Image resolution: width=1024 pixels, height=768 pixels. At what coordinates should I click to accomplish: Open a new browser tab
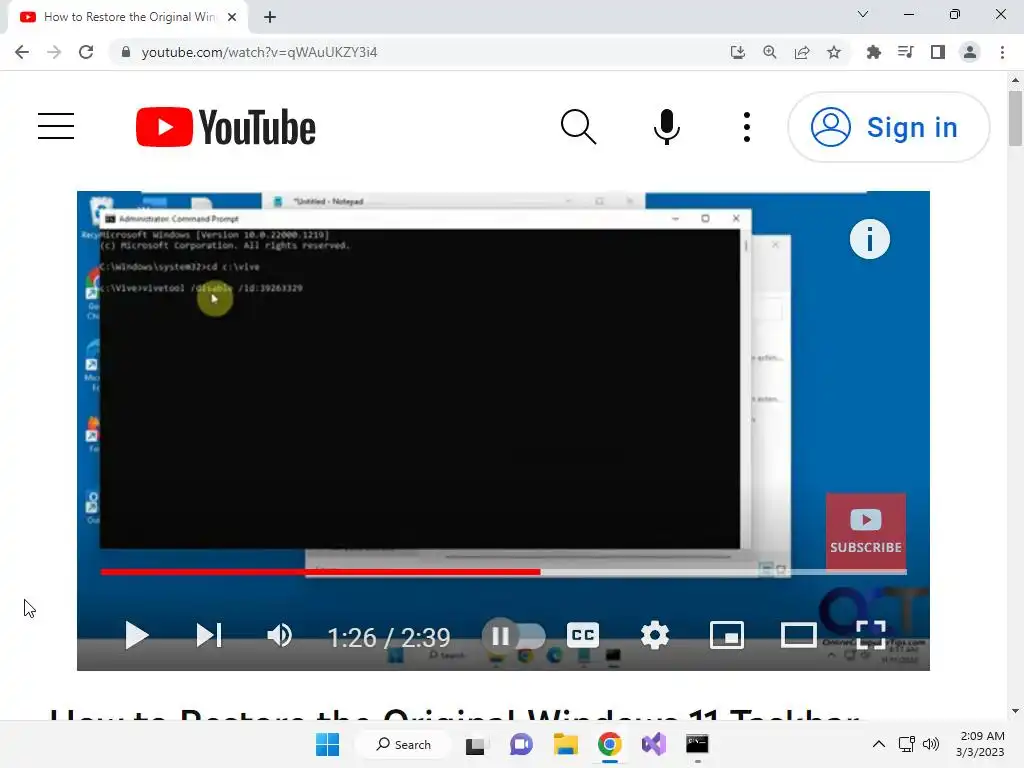(270, 17)
